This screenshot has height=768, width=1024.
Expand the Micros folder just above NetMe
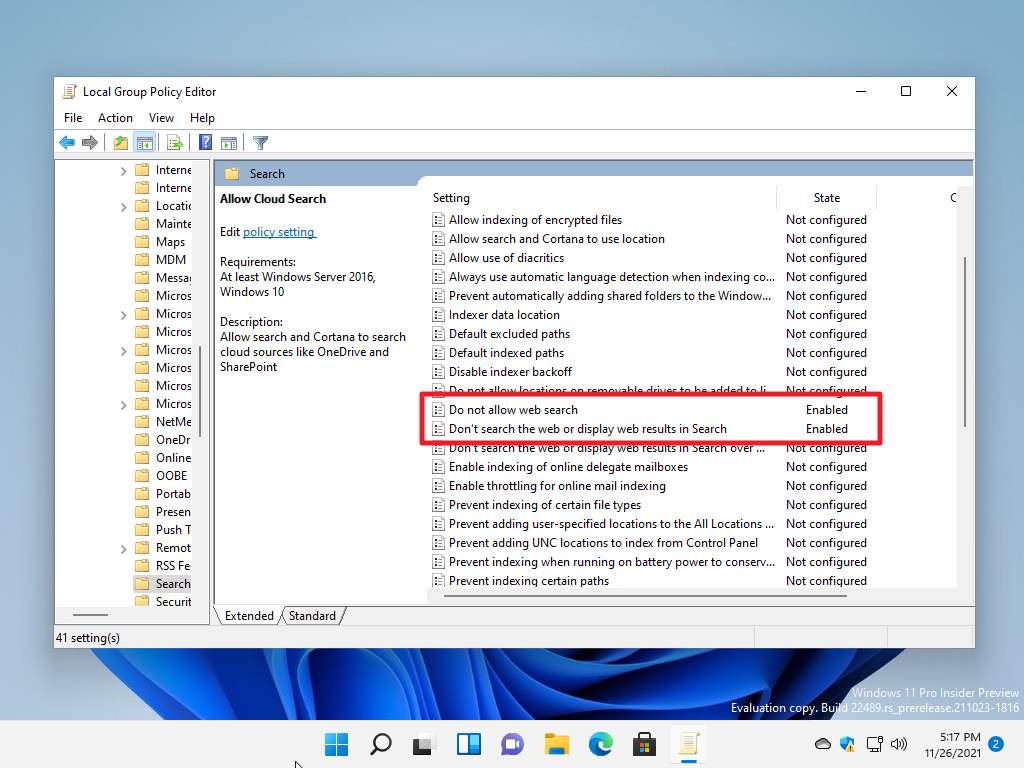(x=123, y=405)
